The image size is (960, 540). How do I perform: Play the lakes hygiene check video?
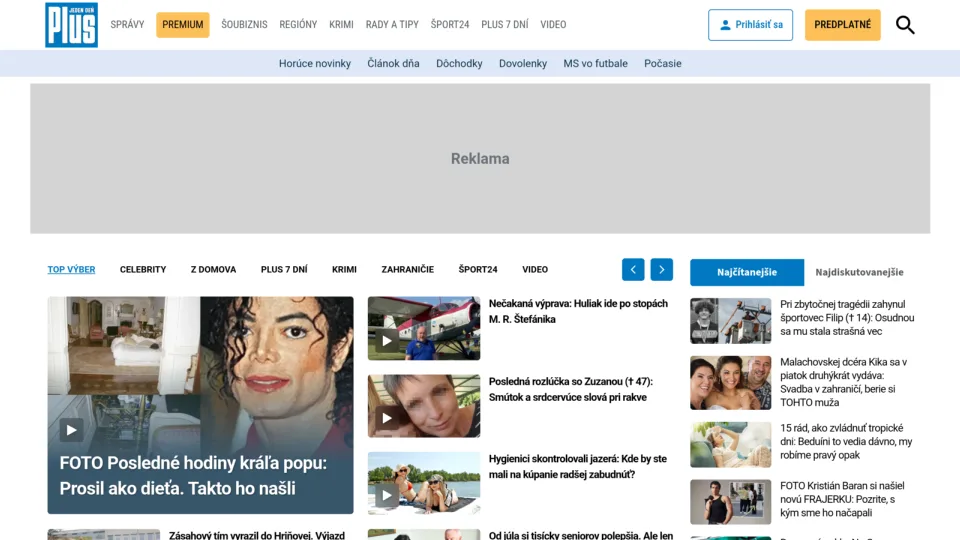click(386, 495)
